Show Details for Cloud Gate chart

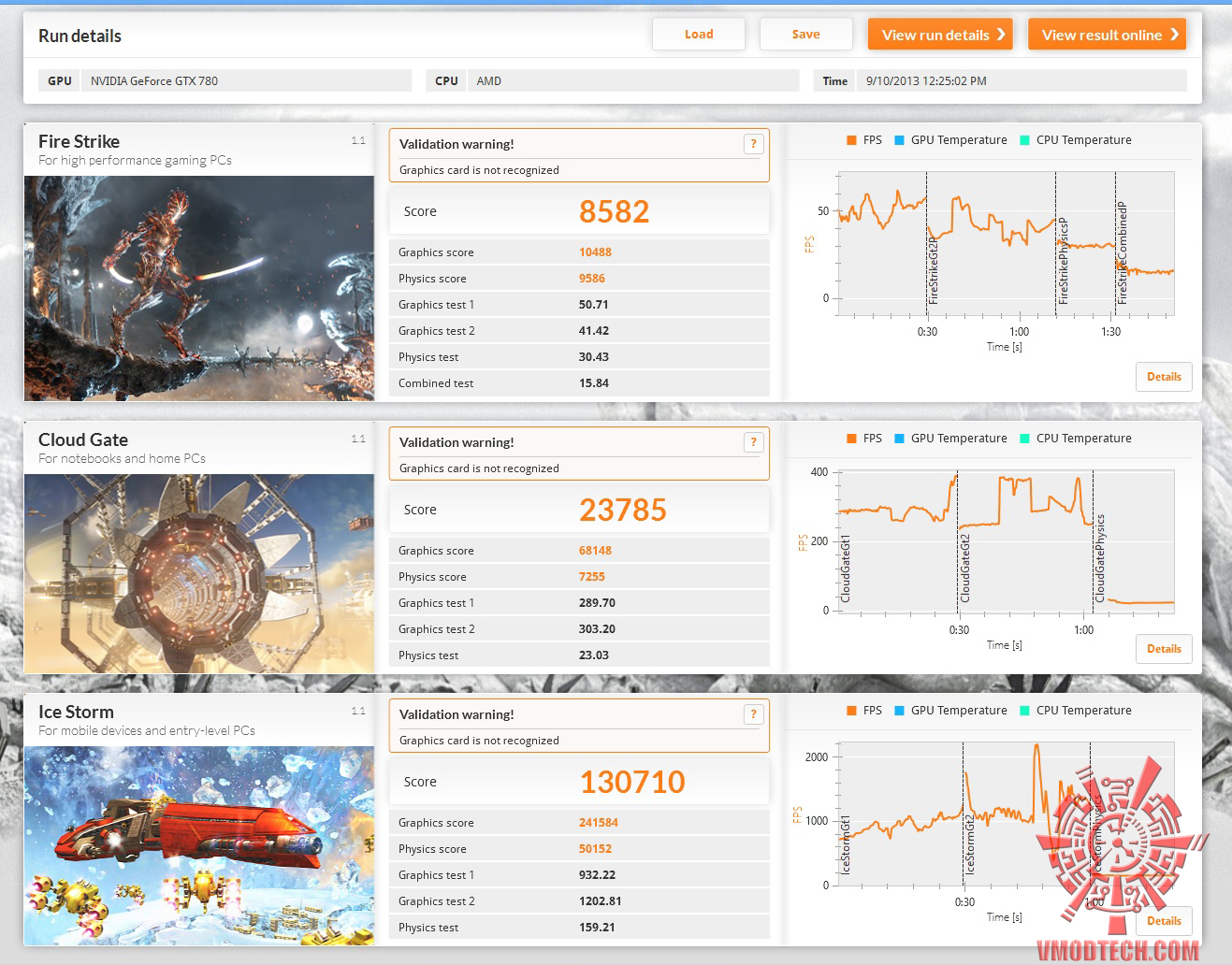tap(1164, 649)
